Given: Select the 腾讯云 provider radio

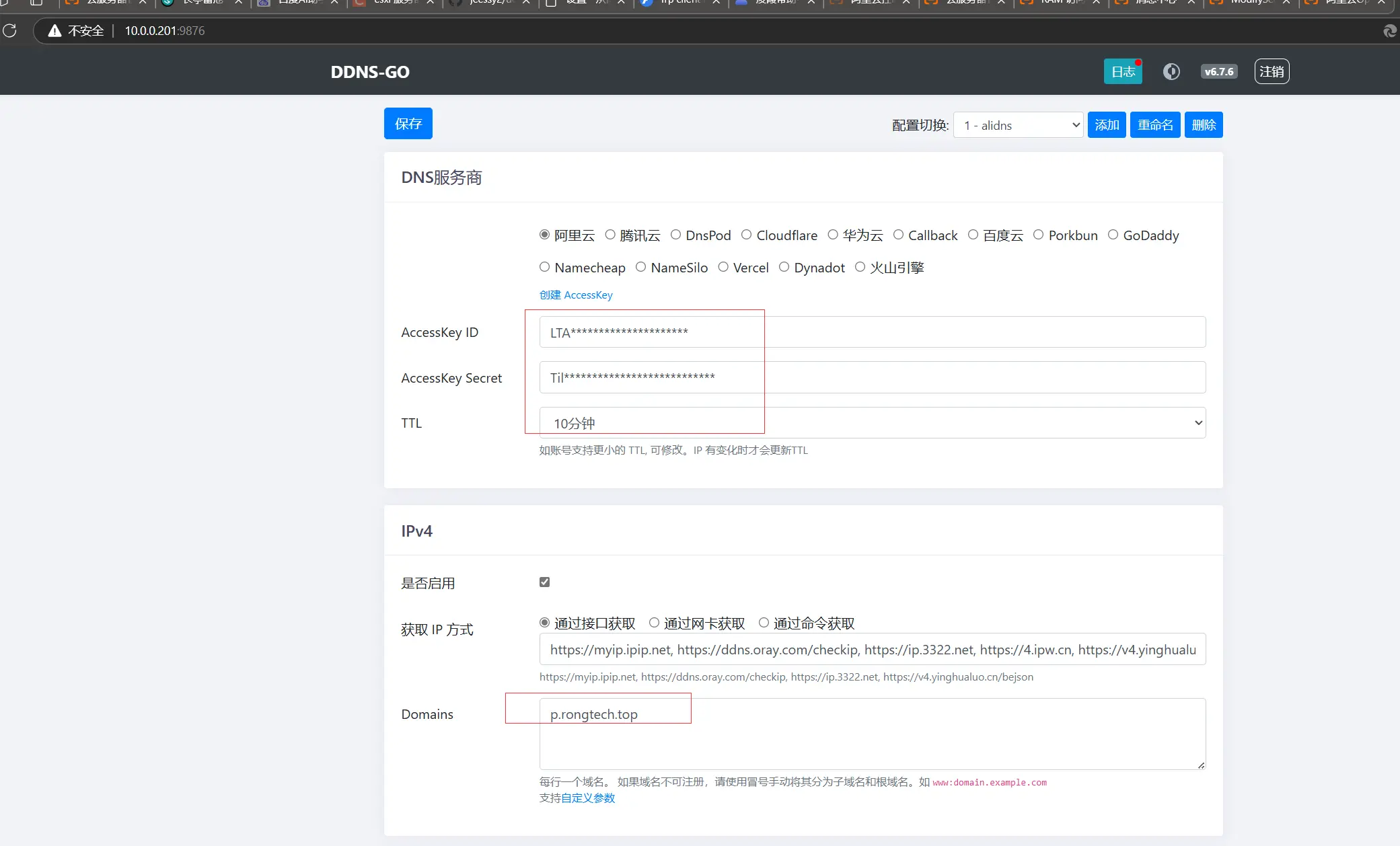Looking at the screenshot, I should coord(610,235).
